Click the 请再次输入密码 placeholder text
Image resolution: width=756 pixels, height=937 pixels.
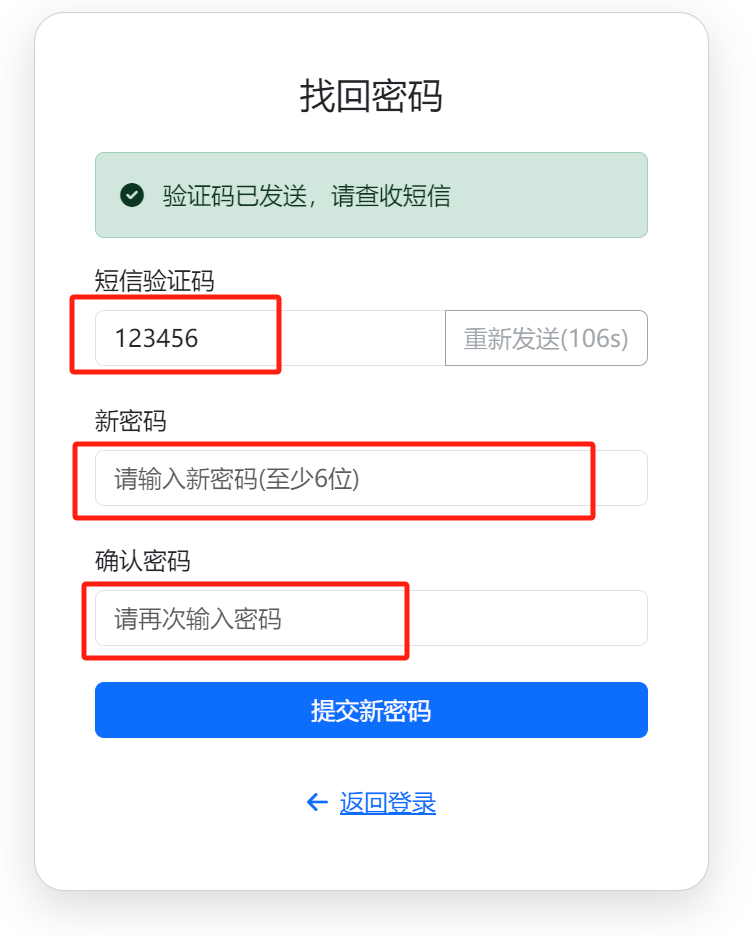click(x=197, y=619)
